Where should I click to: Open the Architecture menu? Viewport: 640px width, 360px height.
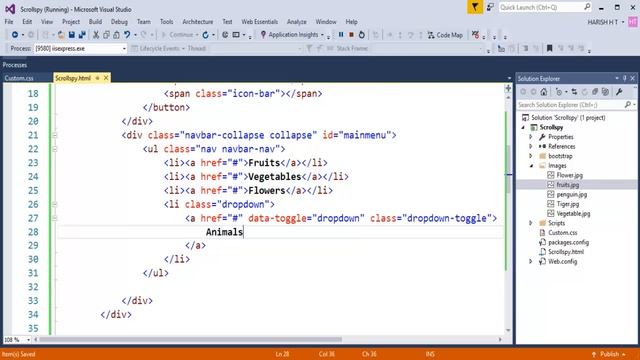click(x=198, y=22)
